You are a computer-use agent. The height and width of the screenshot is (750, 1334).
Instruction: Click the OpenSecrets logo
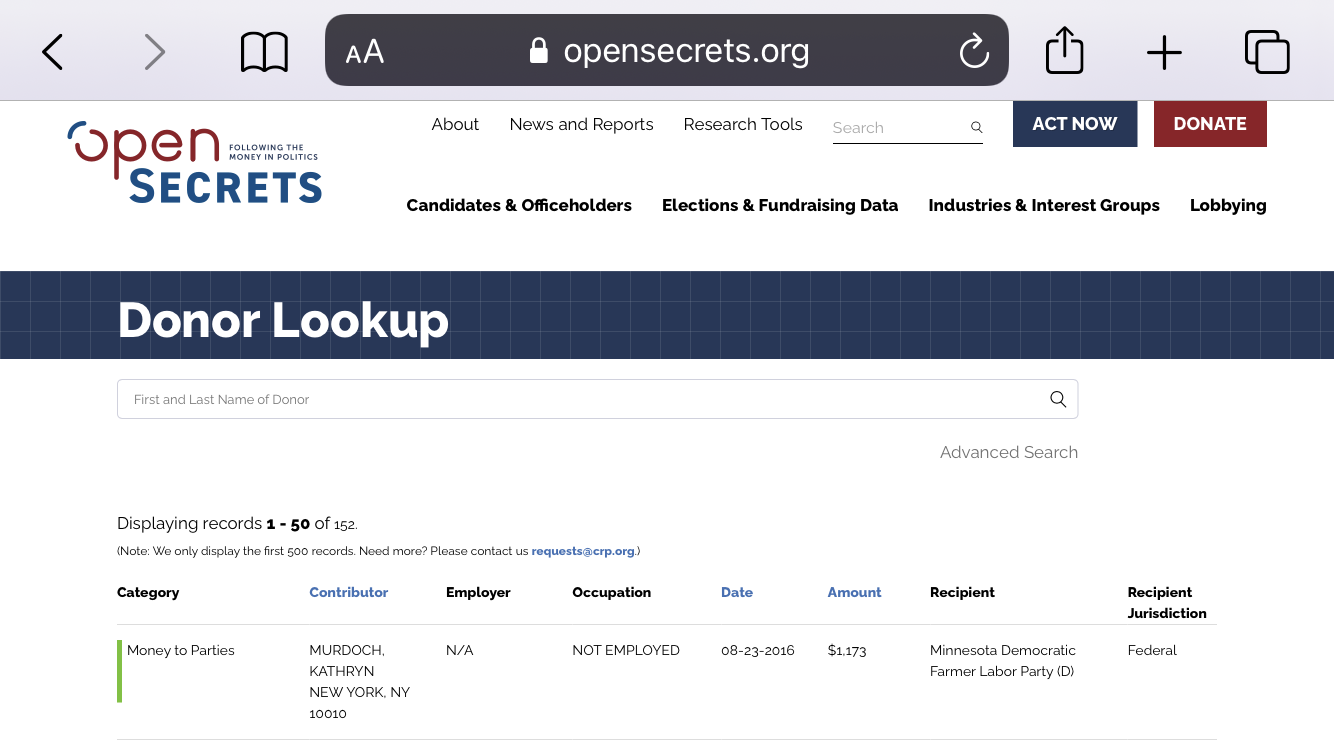coord(195,162)
